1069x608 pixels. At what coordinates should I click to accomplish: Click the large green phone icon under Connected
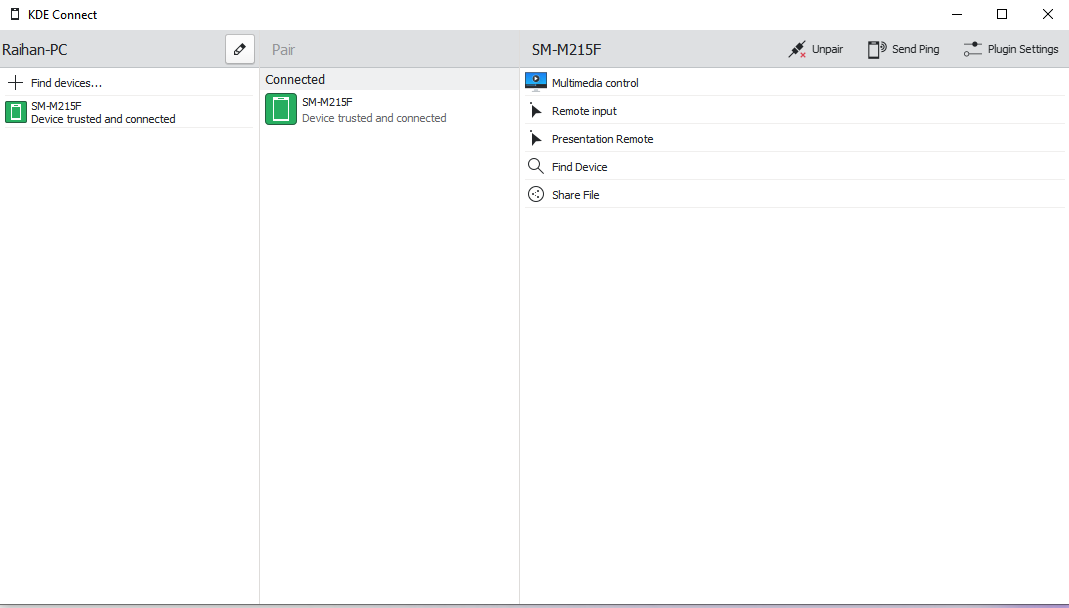(x=281, y=109)
